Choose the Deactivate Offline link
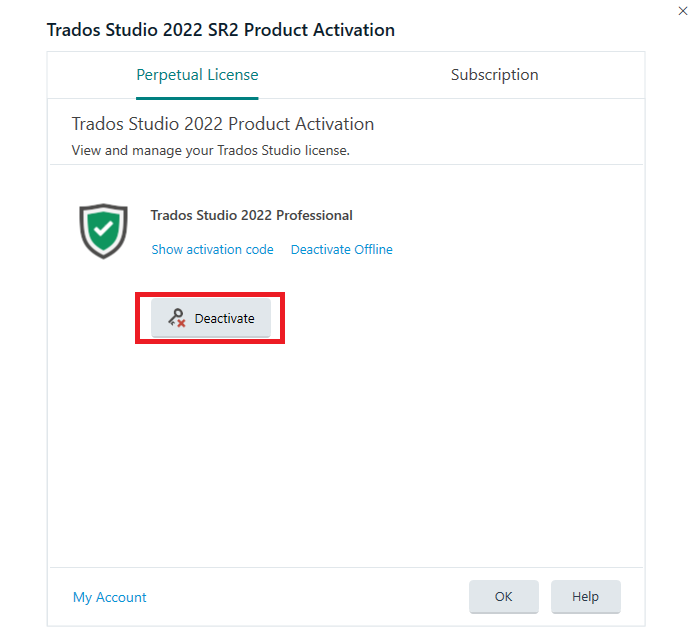 pyautogui.click(x=342, y=249)
